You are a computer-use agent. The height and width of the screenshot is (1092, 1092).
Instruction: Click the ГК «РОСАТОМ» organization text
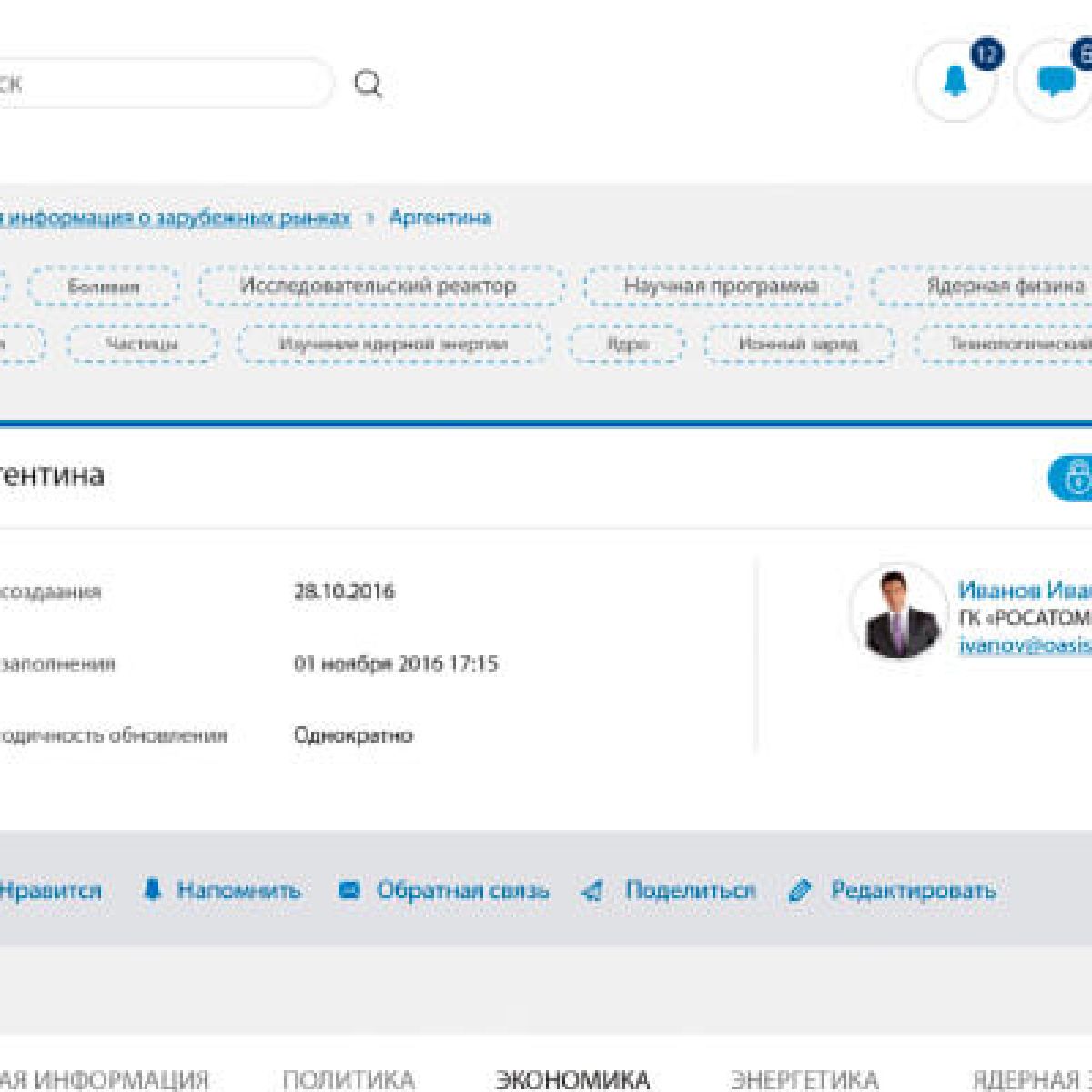click(1026, 618)
